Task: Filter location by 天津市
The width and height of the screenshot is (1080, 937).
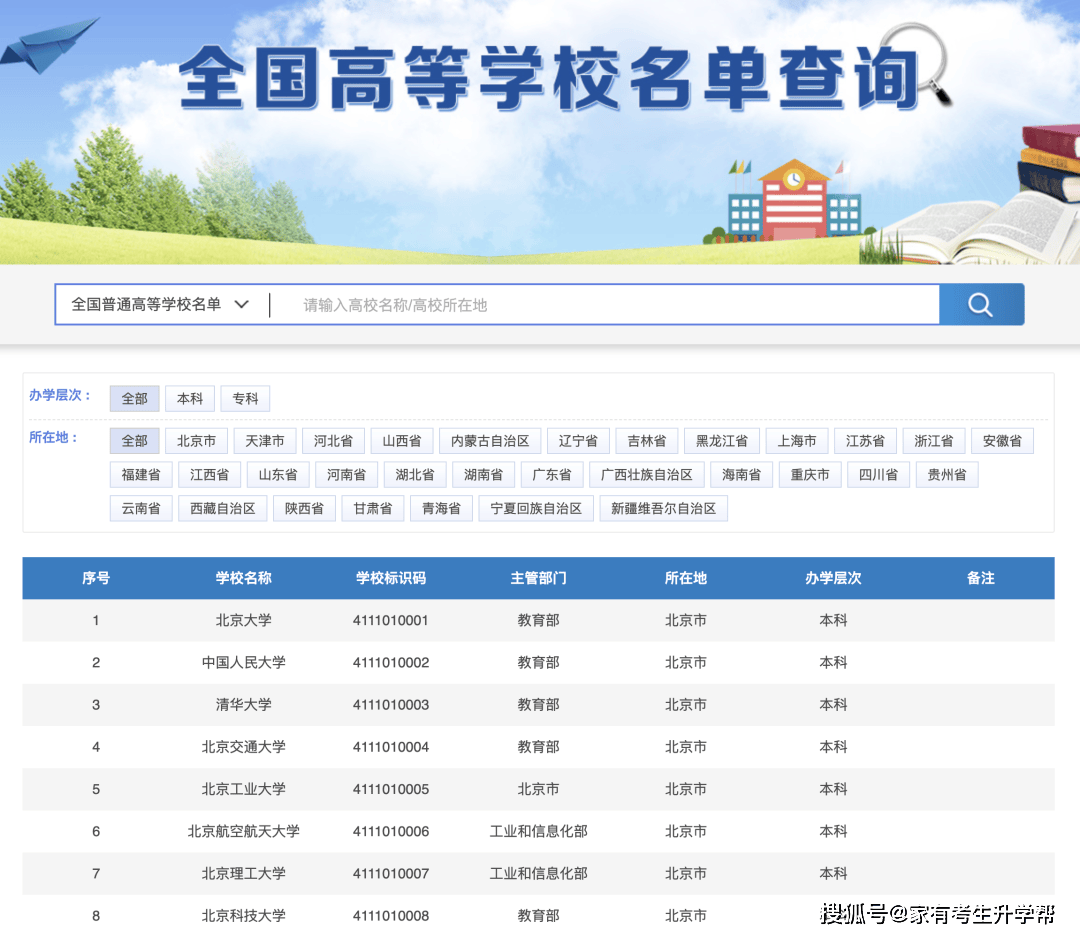Action: tap(264, 441)
